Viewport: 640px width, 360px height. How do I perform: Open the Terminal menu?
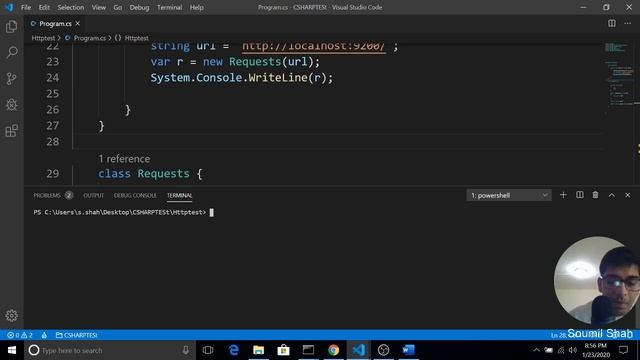tap(169, 7)
